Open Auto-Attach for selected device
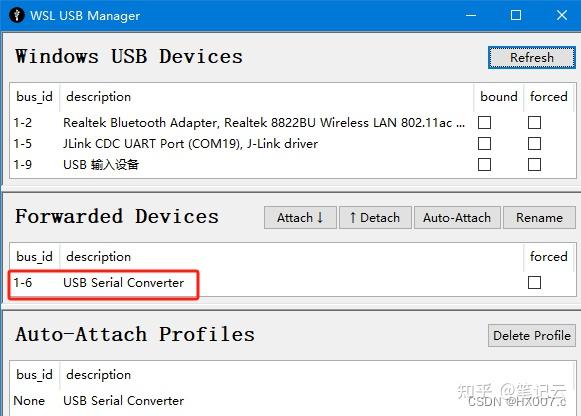 pyautogui.click(x=457, y=217)
